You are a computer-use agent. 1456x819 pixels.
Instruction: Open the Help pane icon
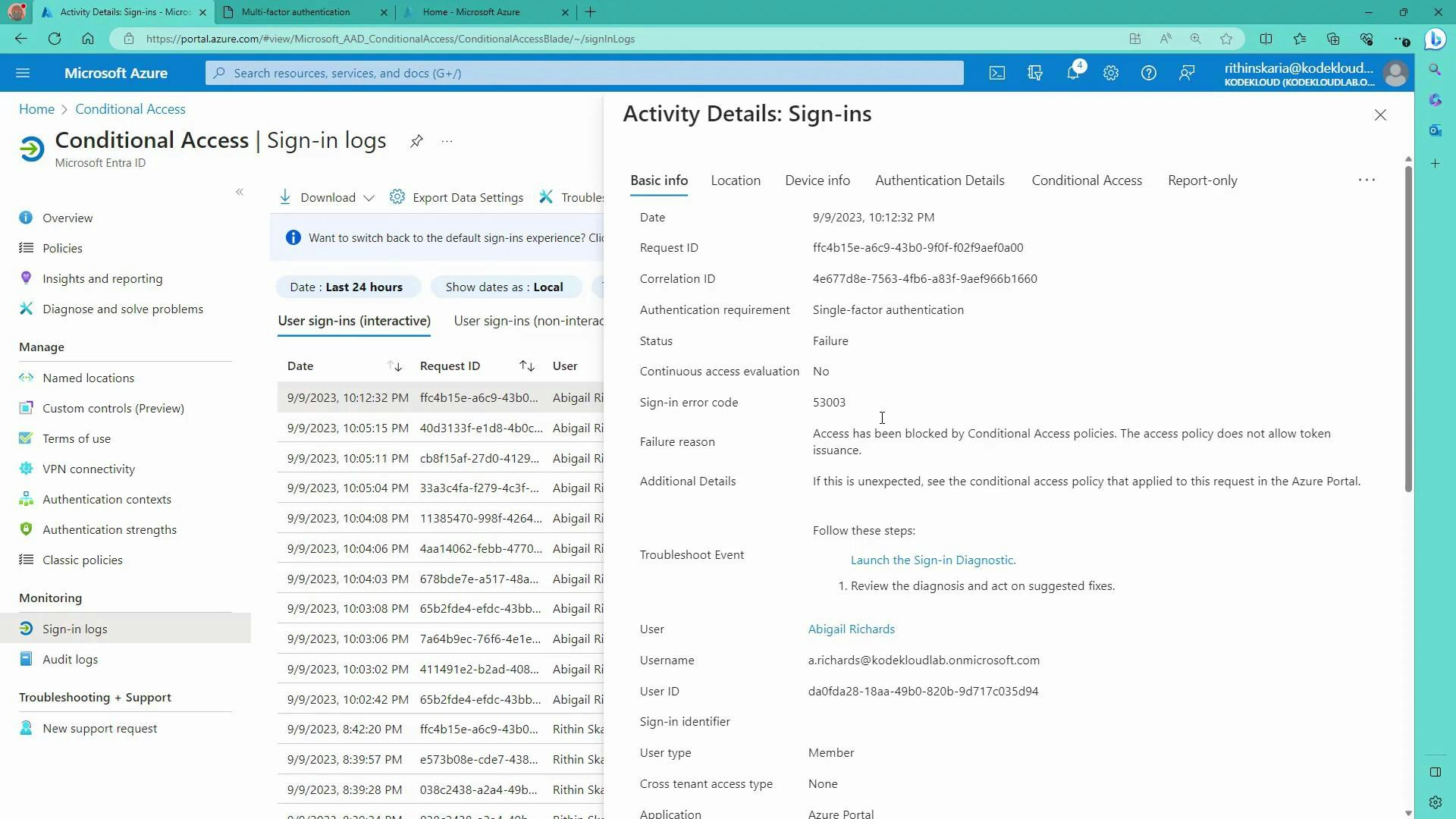point(1148,73)
